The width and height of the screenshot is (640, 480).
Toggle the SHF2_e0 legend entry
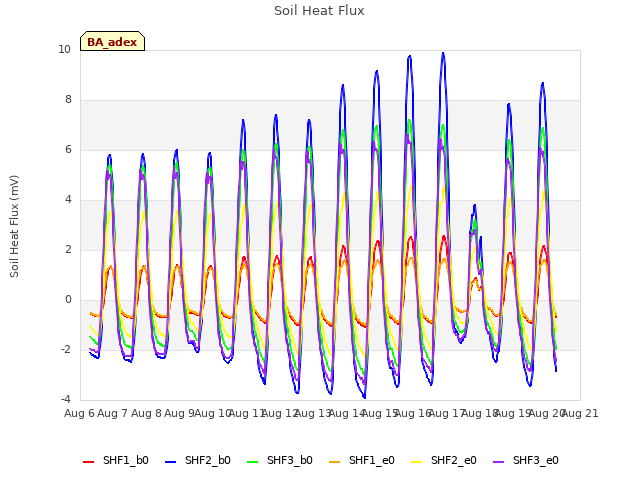pos(444,460)
